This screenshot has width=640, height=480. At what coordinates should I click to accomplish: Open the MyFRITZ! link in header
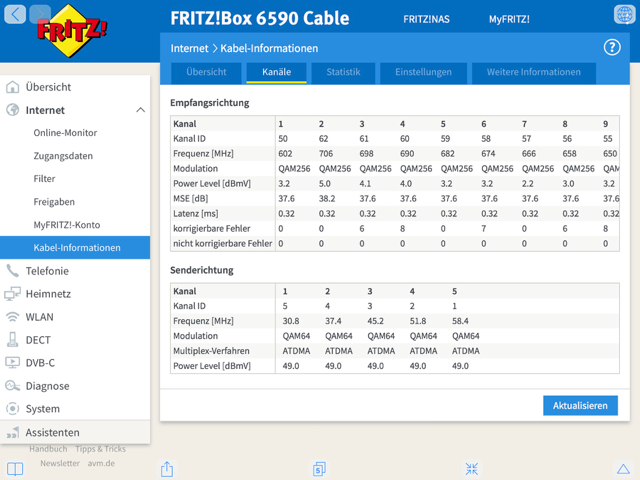point(509,19)
